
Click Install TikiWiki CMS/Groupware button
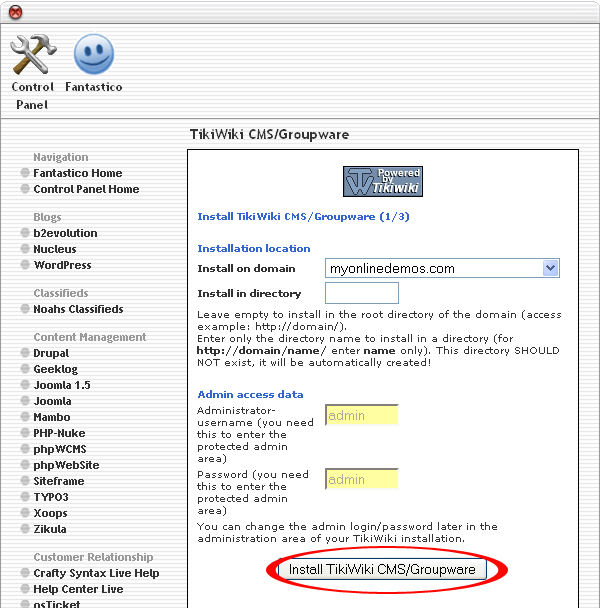point(382,569)
